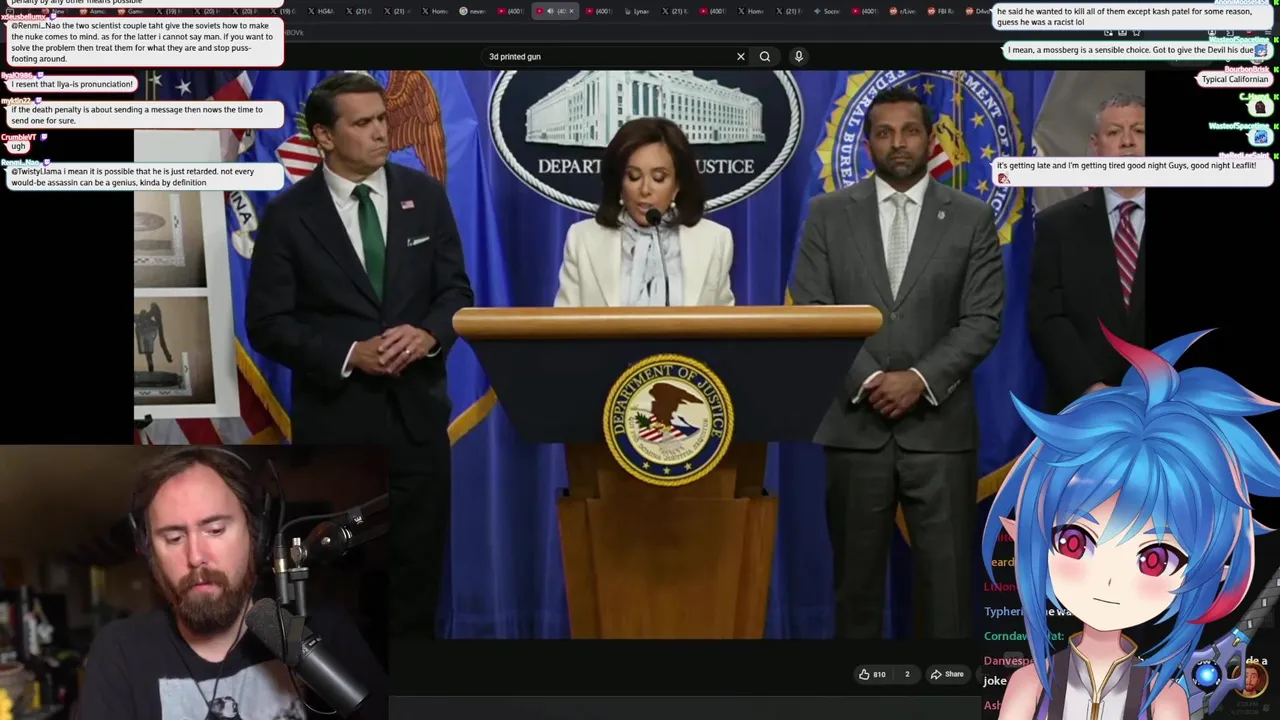Image resolution: width=1280 pixels, height=720 pixels.
Task: Click the 'Corndaw' username in lower chat
Action: [1006, 636]
